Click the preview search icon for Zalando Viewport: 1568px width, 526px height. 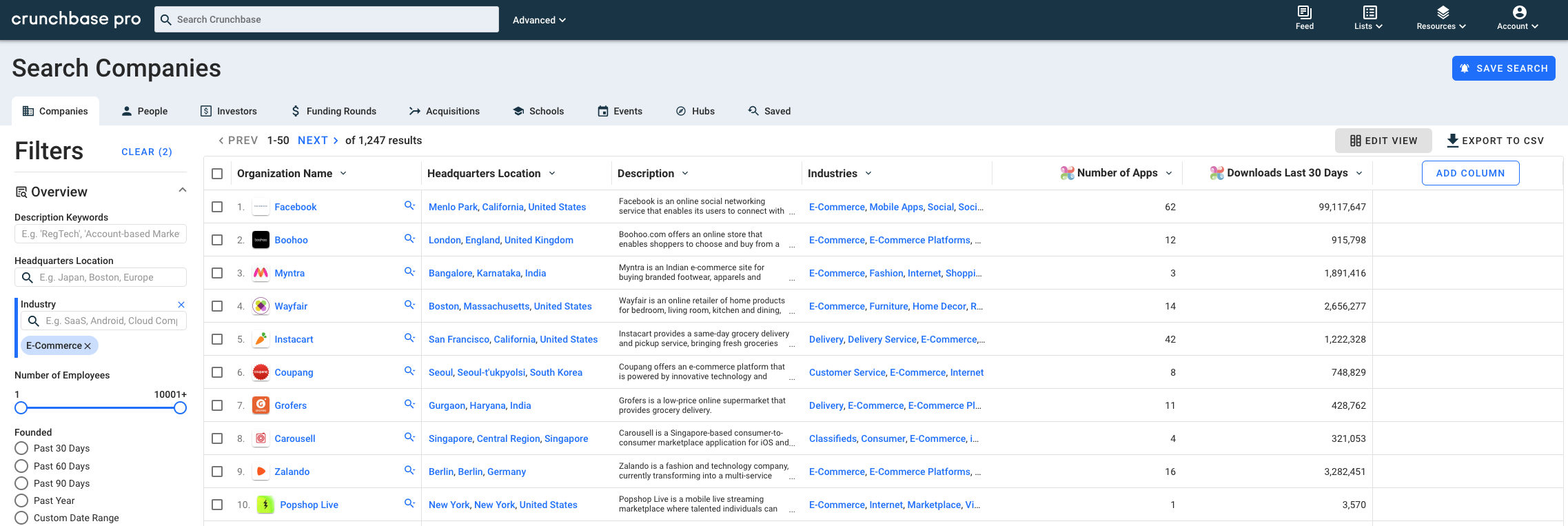click(x=409, y=470)
